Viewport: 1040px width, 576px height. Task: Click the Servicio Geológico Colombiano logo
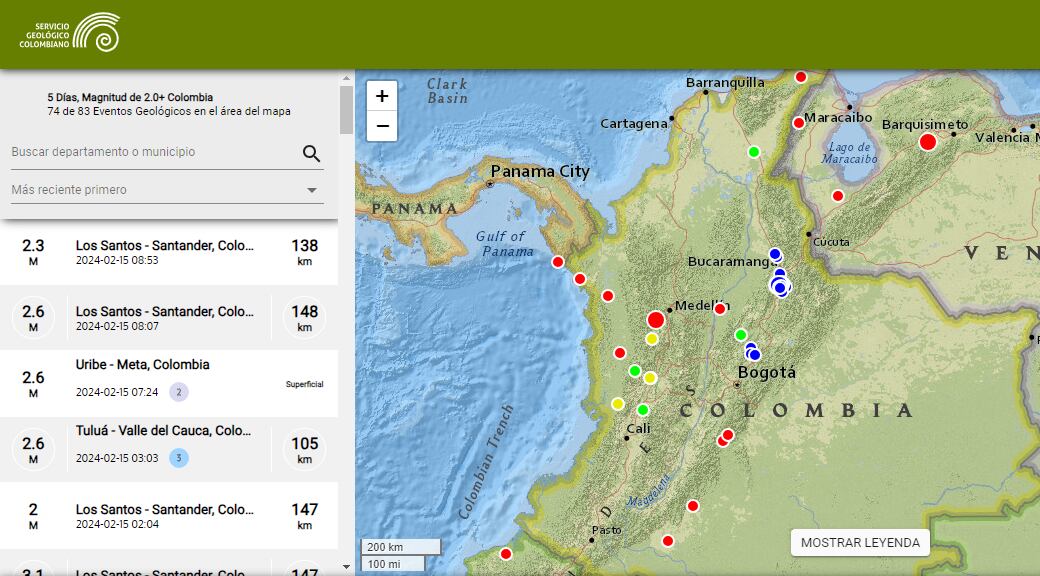[x=70, y=32]
